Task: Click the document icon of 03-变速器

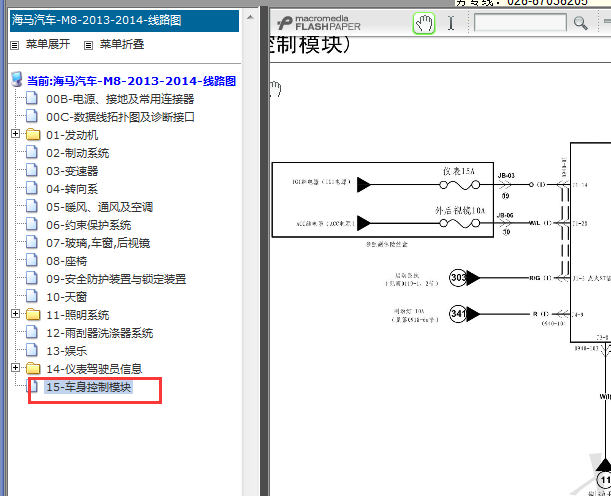Action: [32, 170]
